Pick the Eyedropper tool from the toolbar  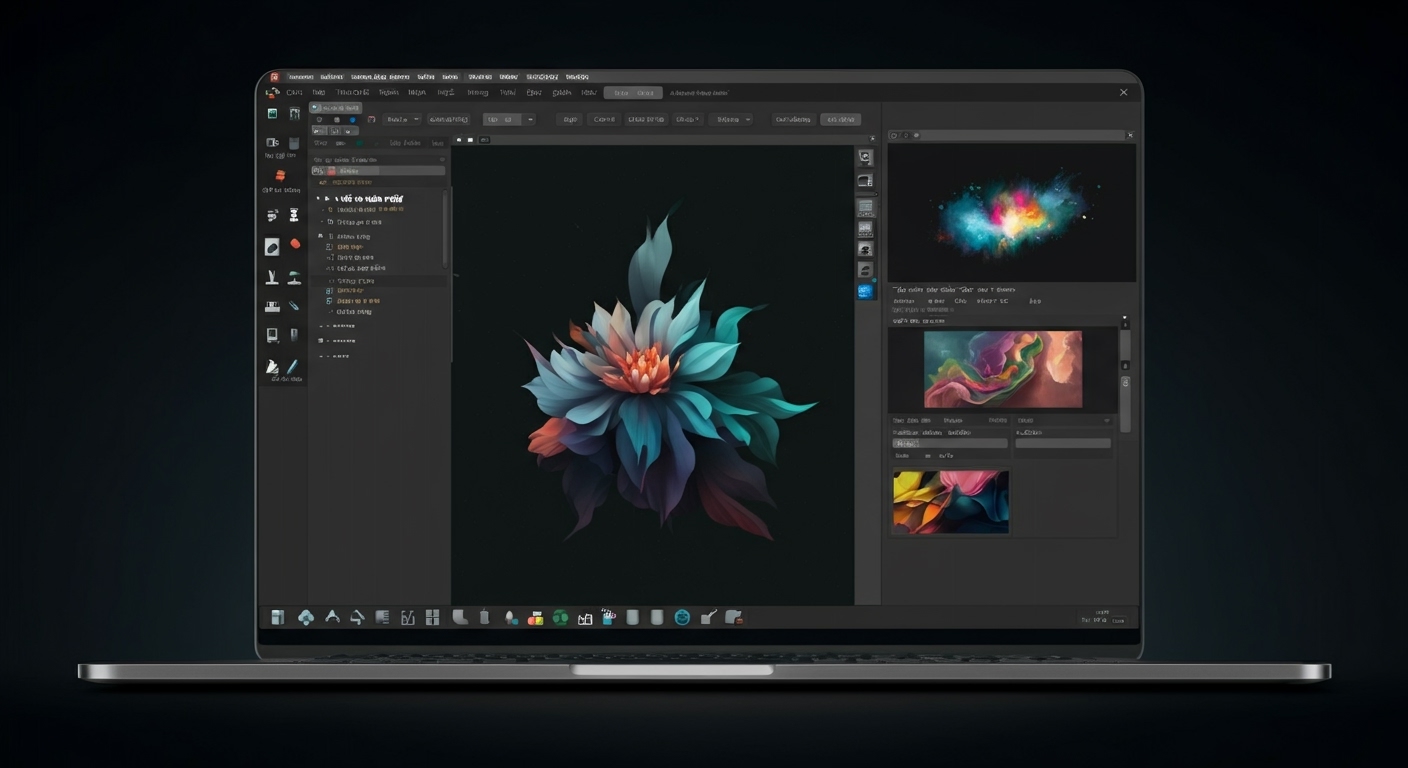(x=292, y=305)
